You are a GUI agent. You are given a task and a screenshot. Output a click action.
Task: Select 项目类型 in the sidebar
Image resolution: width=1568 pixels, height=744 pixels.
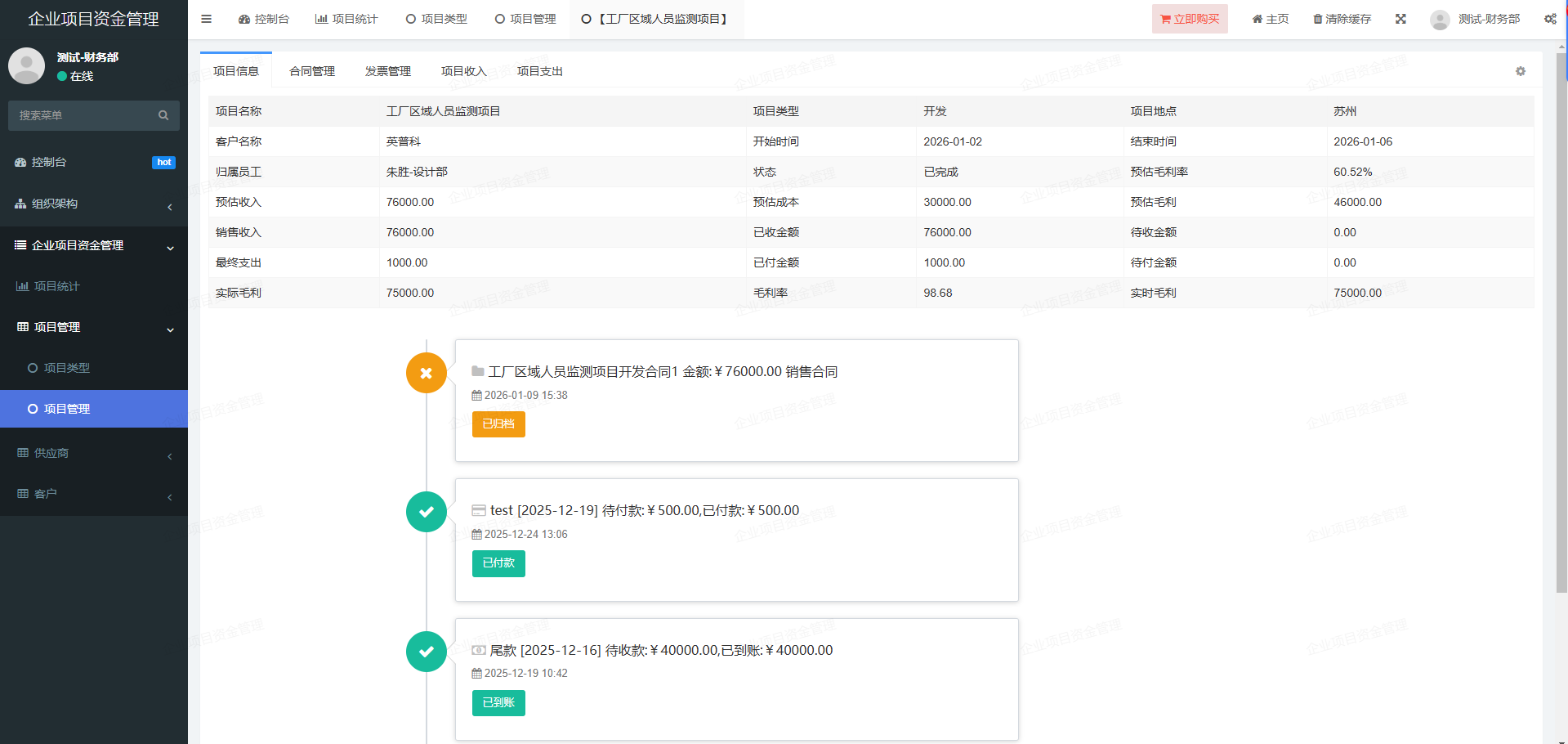point(67,368)
